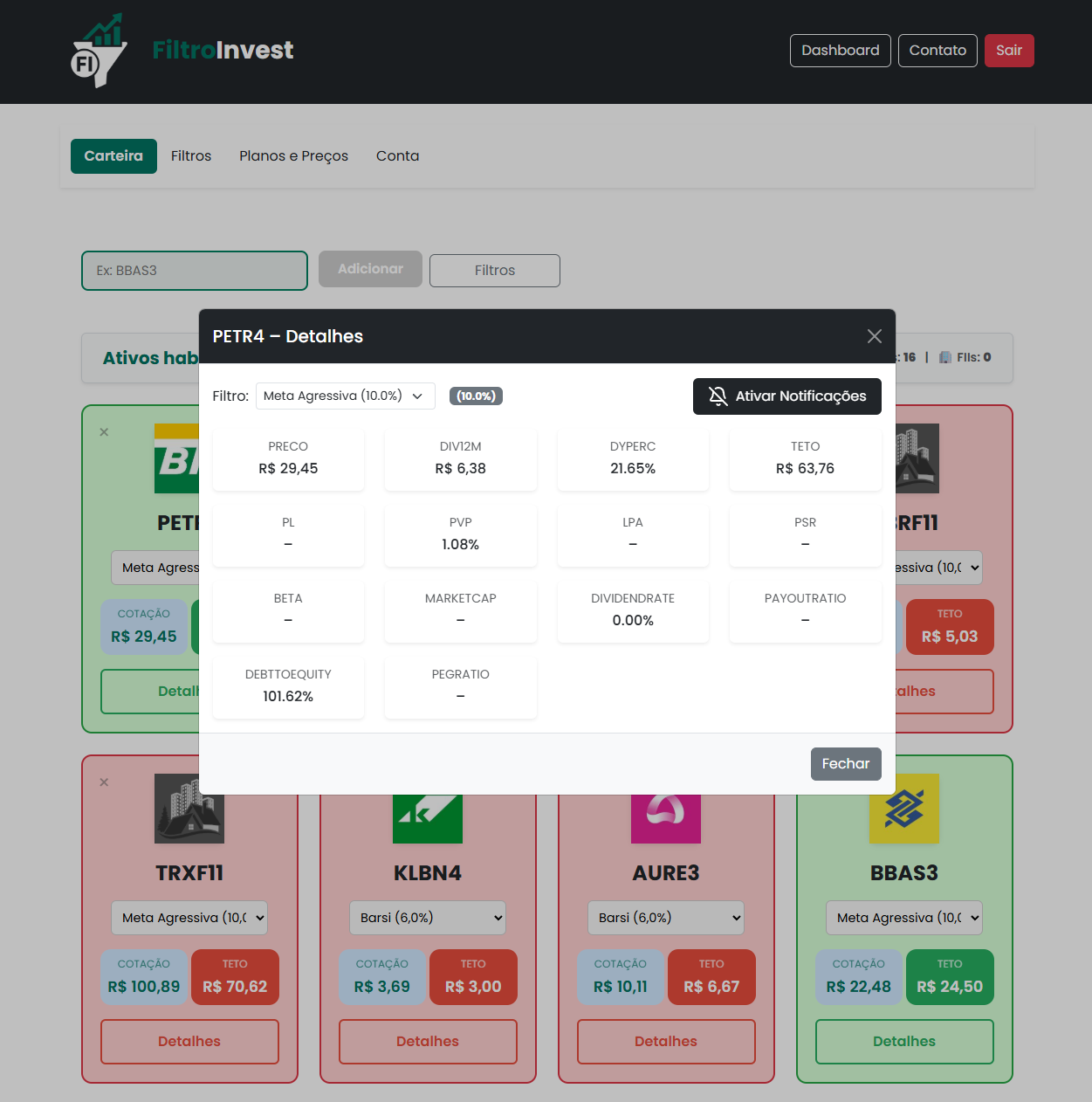The image size is (1092, 1102).
Task: Open the modal Filtro dropdown Meta Agressiva
Action: [x=345, y=396]
